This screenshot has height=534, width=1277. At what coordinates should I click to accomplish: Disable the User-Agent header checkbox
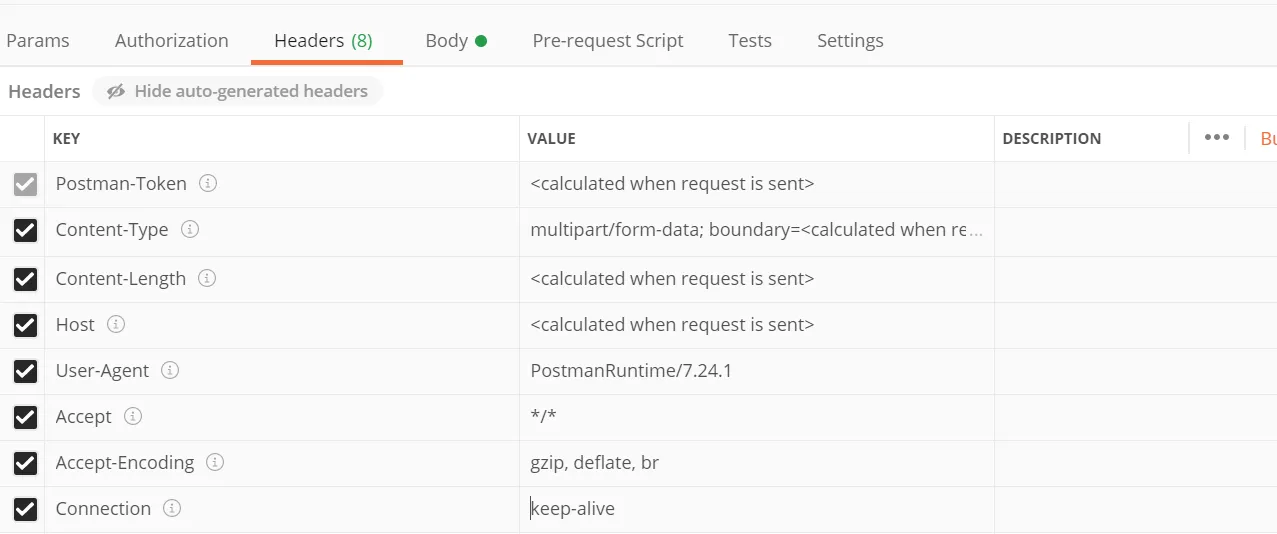pyautogui.click(x=25, y=371)
